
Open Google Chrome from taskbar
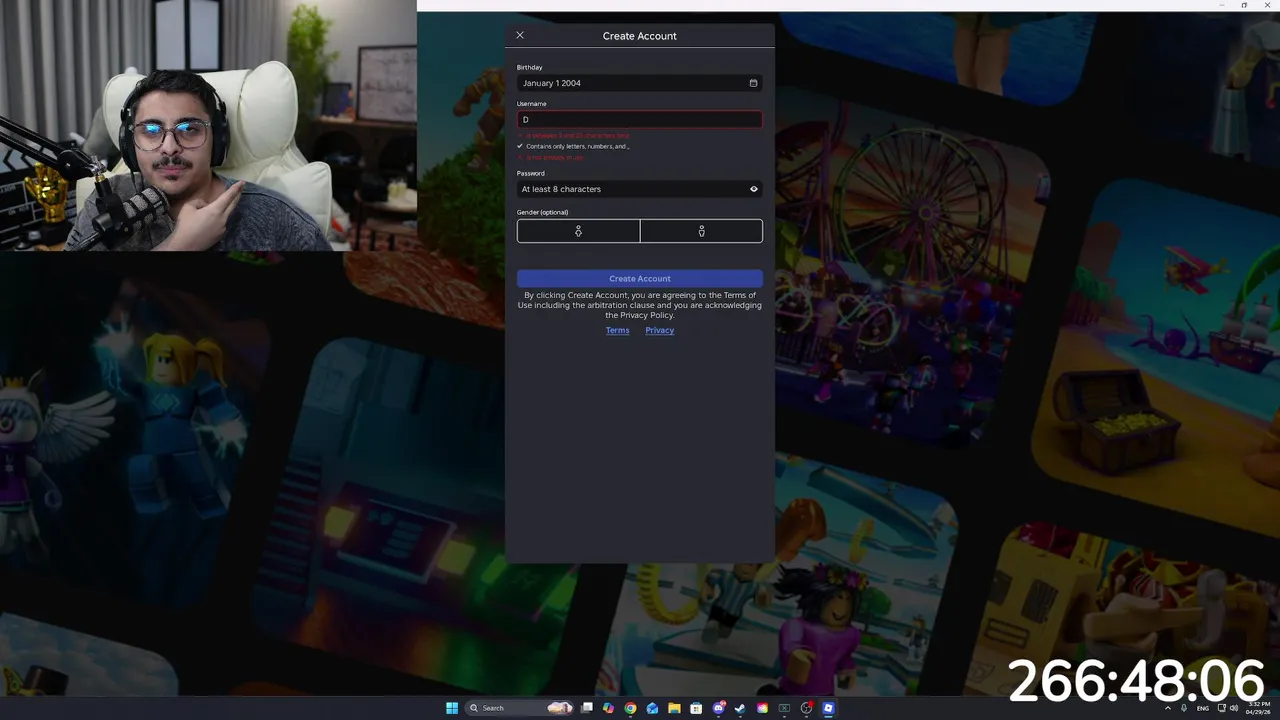pos(630,708)
